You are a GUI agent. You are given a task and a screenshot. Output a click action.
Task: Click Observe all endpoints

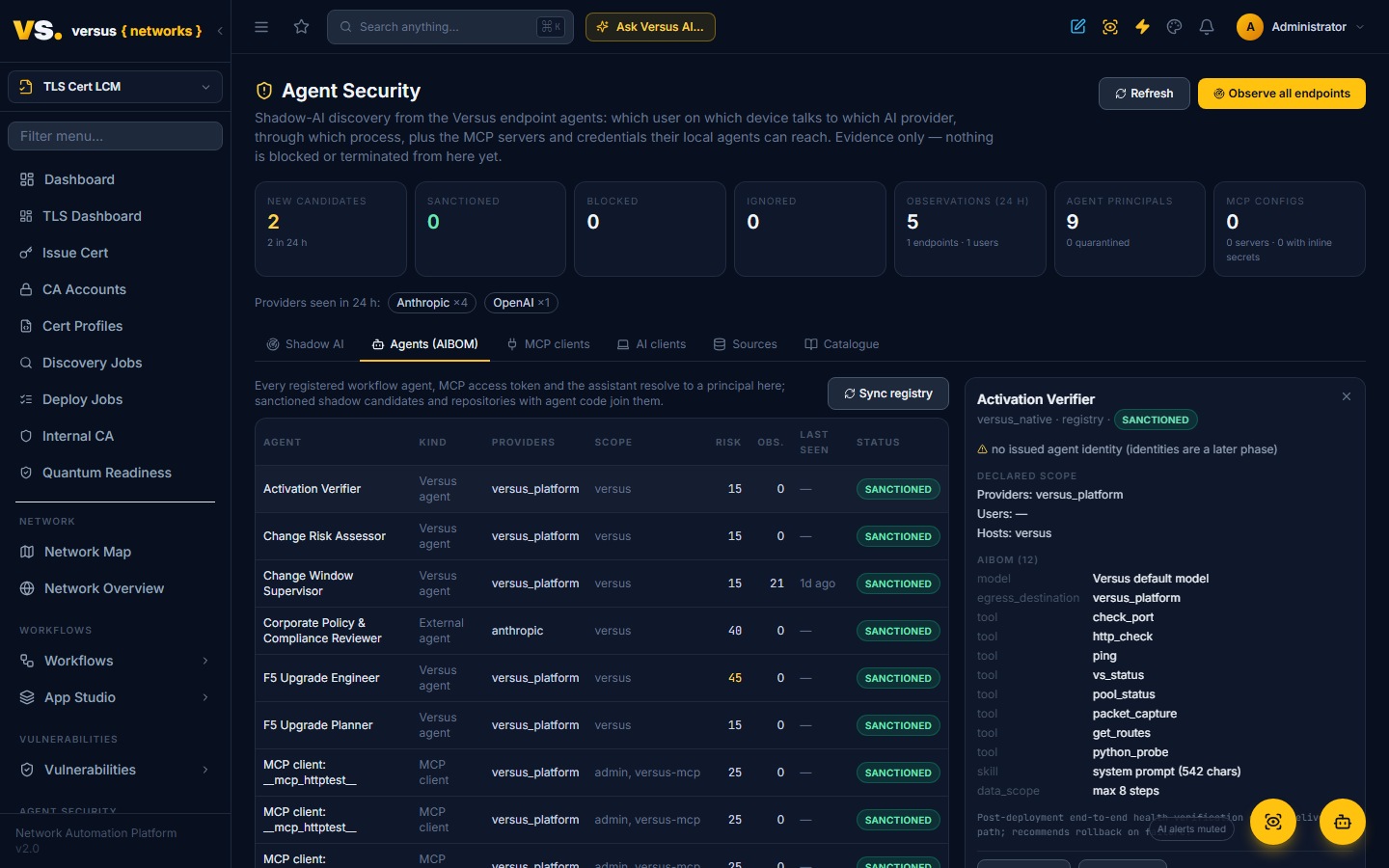pos(1282,94)
